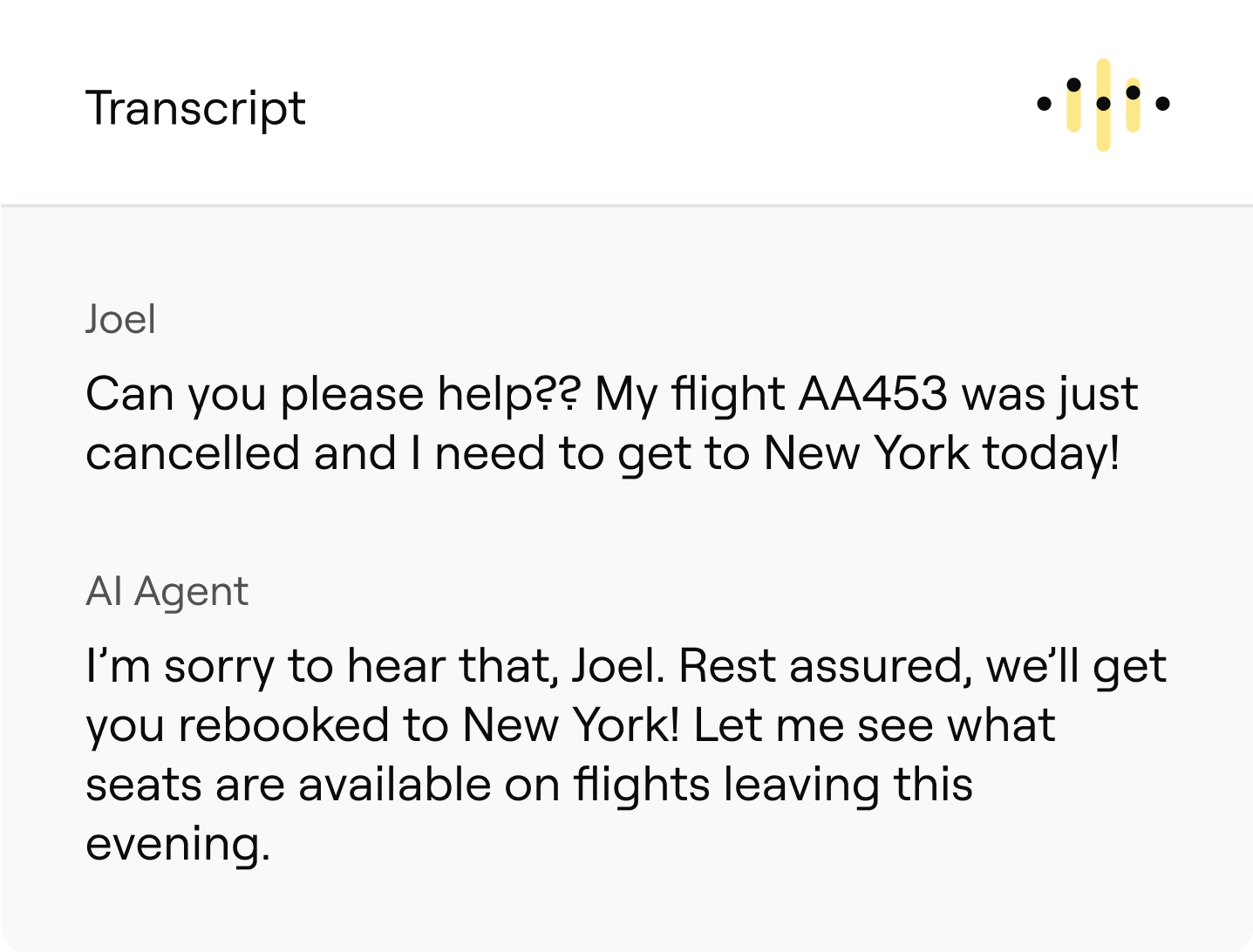
Task: Click the right yellow waveform bar
Action: 1133,105
